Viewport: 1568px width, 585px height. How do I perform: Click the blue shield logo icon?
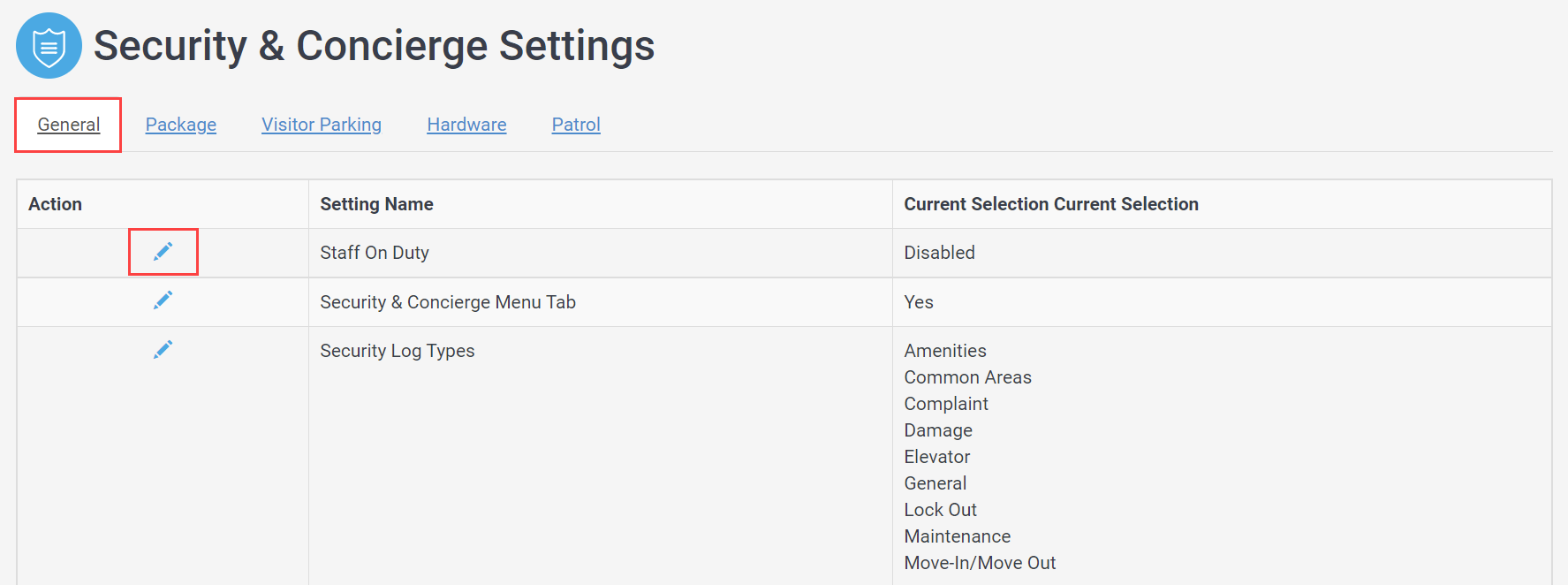coord(49,45)
